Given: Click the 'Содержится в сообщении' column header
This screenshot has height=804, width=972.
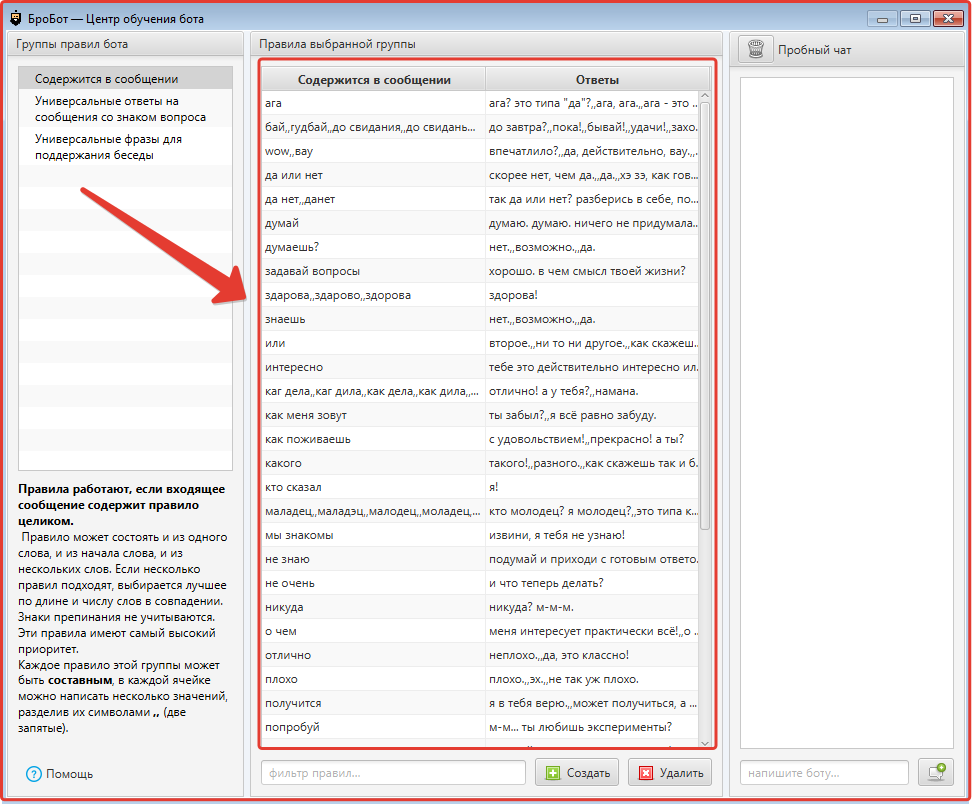Looking at the screenshot, I should 374,80.
